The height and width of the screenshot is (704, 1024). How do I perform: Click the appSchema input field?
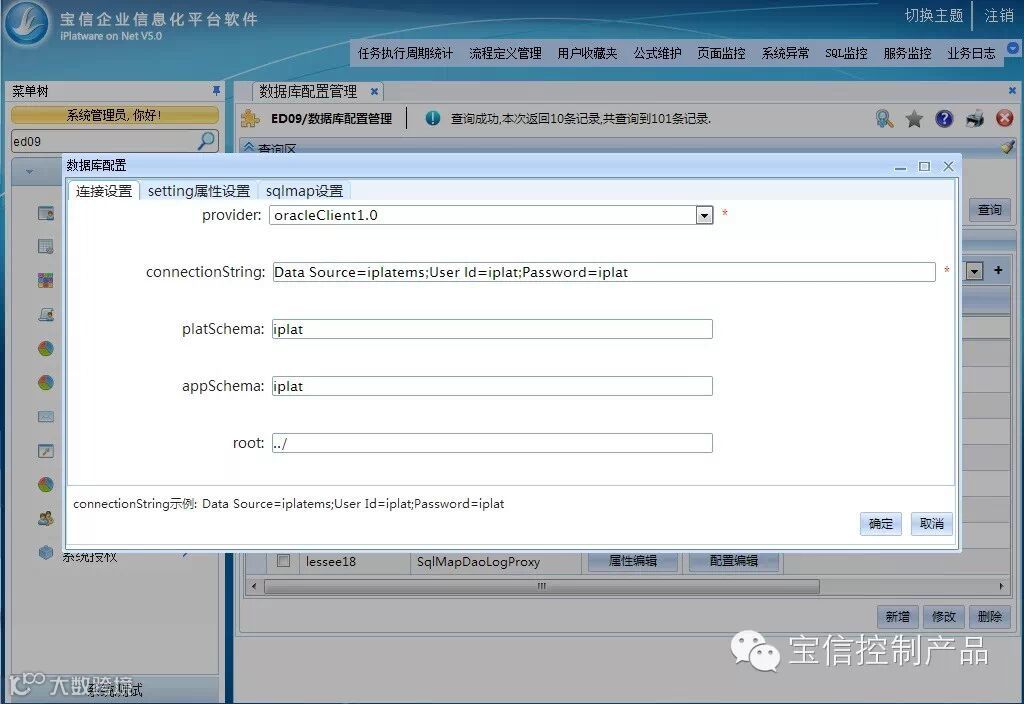point(492,386)
